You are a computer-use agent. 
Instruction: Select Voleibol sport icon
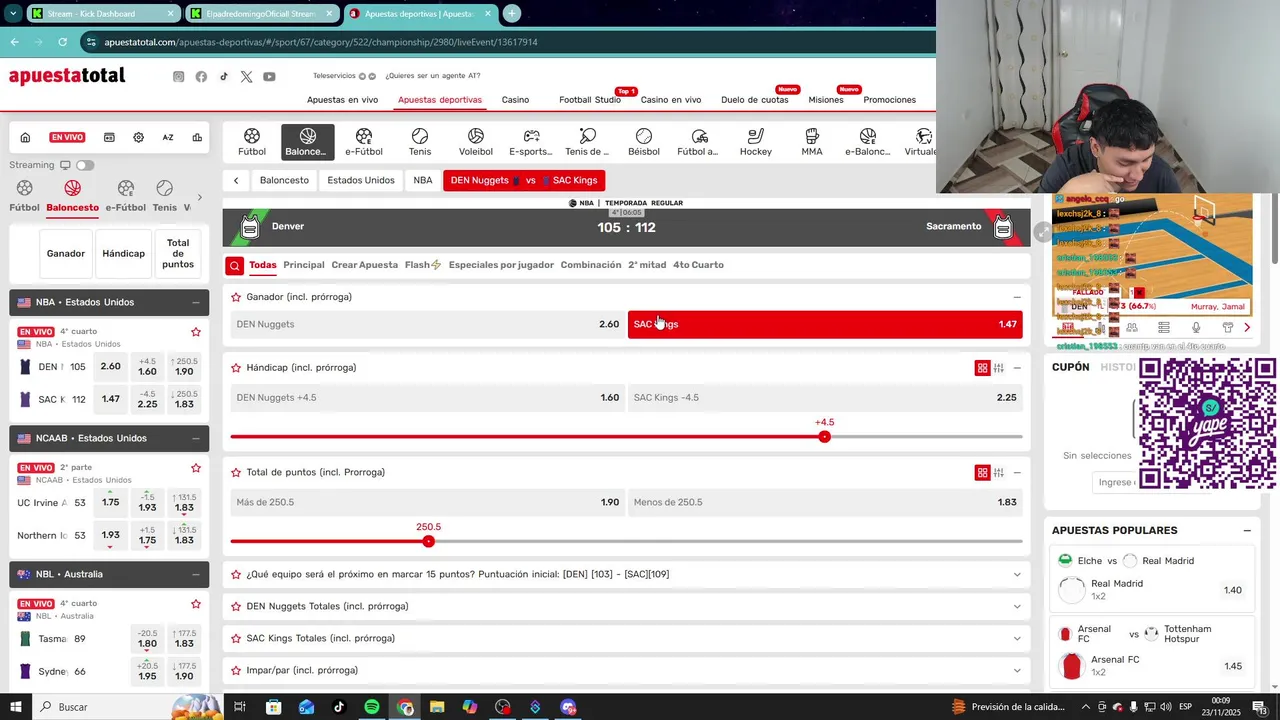(x=476, y=142)
